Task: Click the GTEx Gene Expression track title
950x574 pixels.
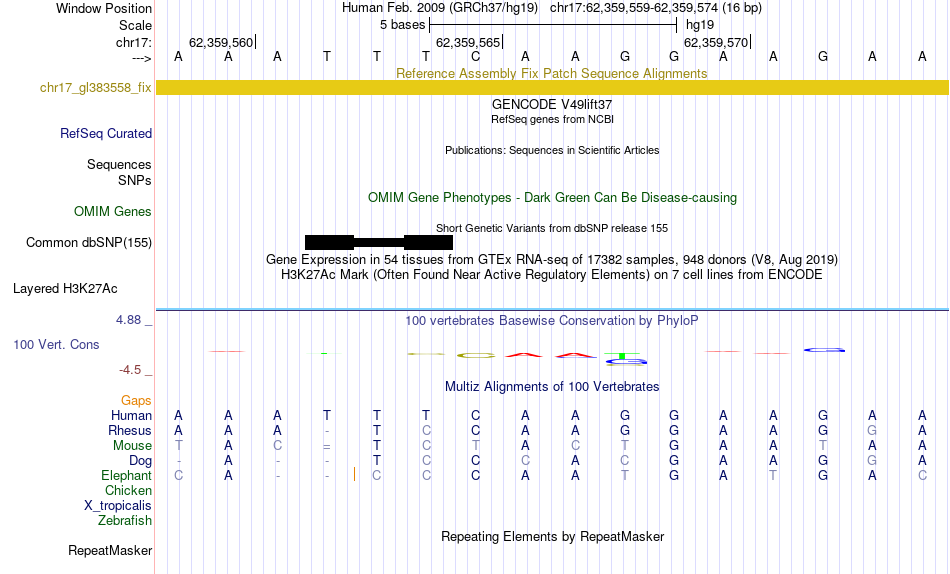Action: (x=552, y=259)
